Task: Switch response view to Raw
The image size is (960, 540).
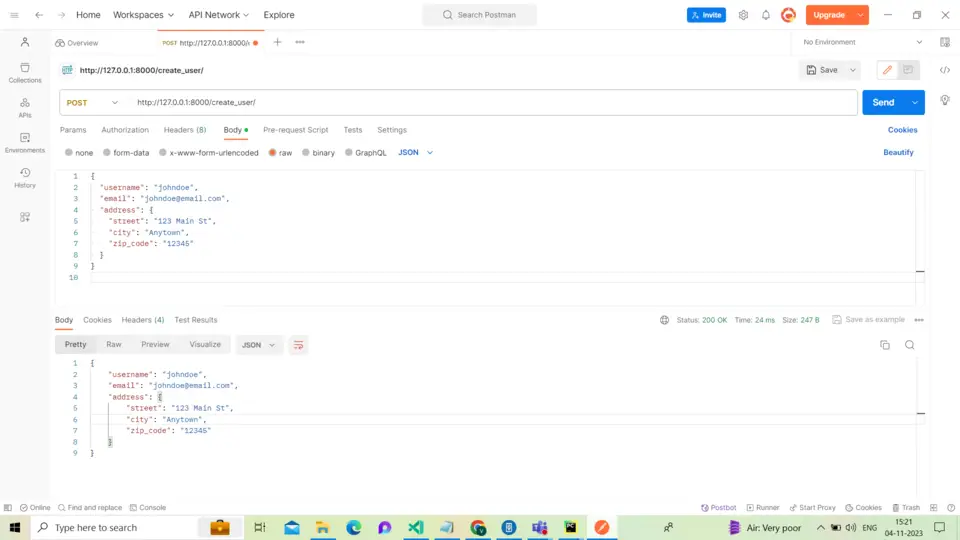Action: 114,345
